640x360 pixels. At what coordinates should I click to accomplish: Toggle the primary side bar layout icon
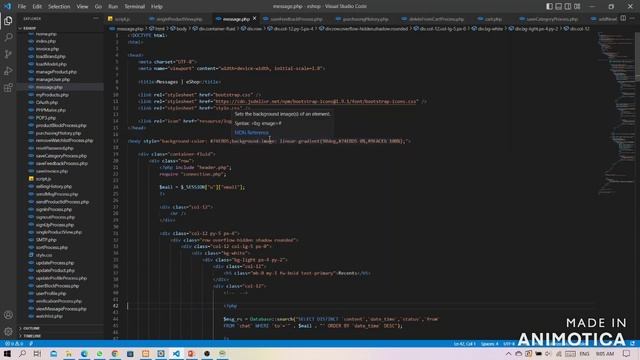549,7
